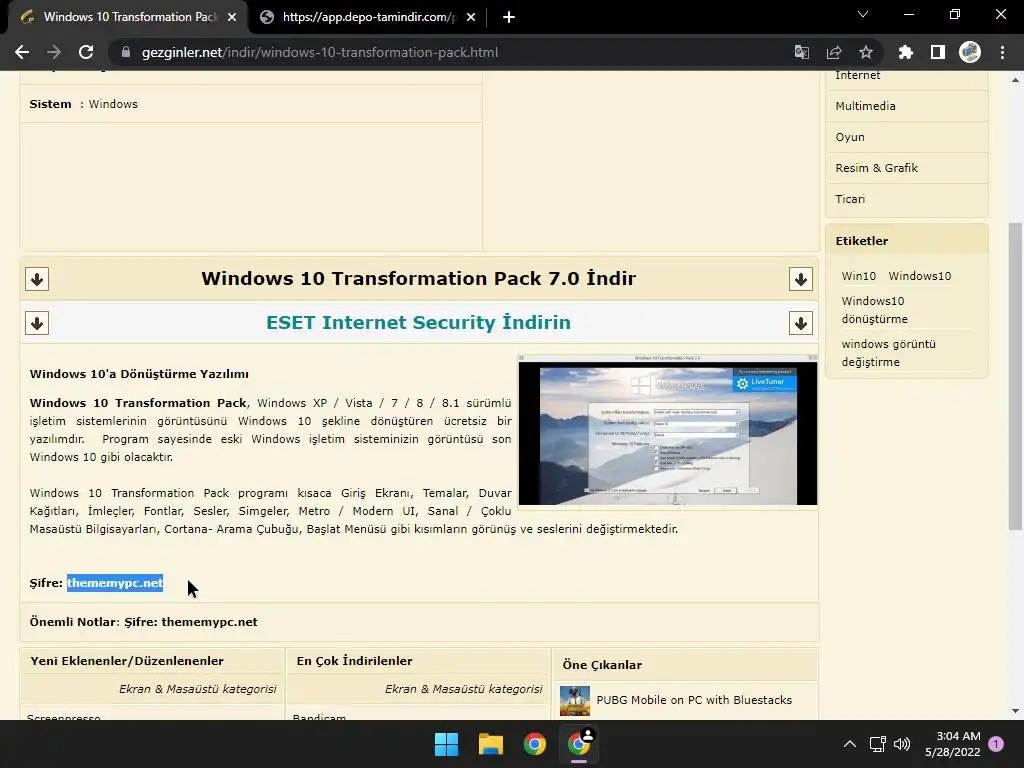The width and height of the screenshot is (1024, 768).
Task: Click the scrollbar down arrow
Action: click(1015, 711)
